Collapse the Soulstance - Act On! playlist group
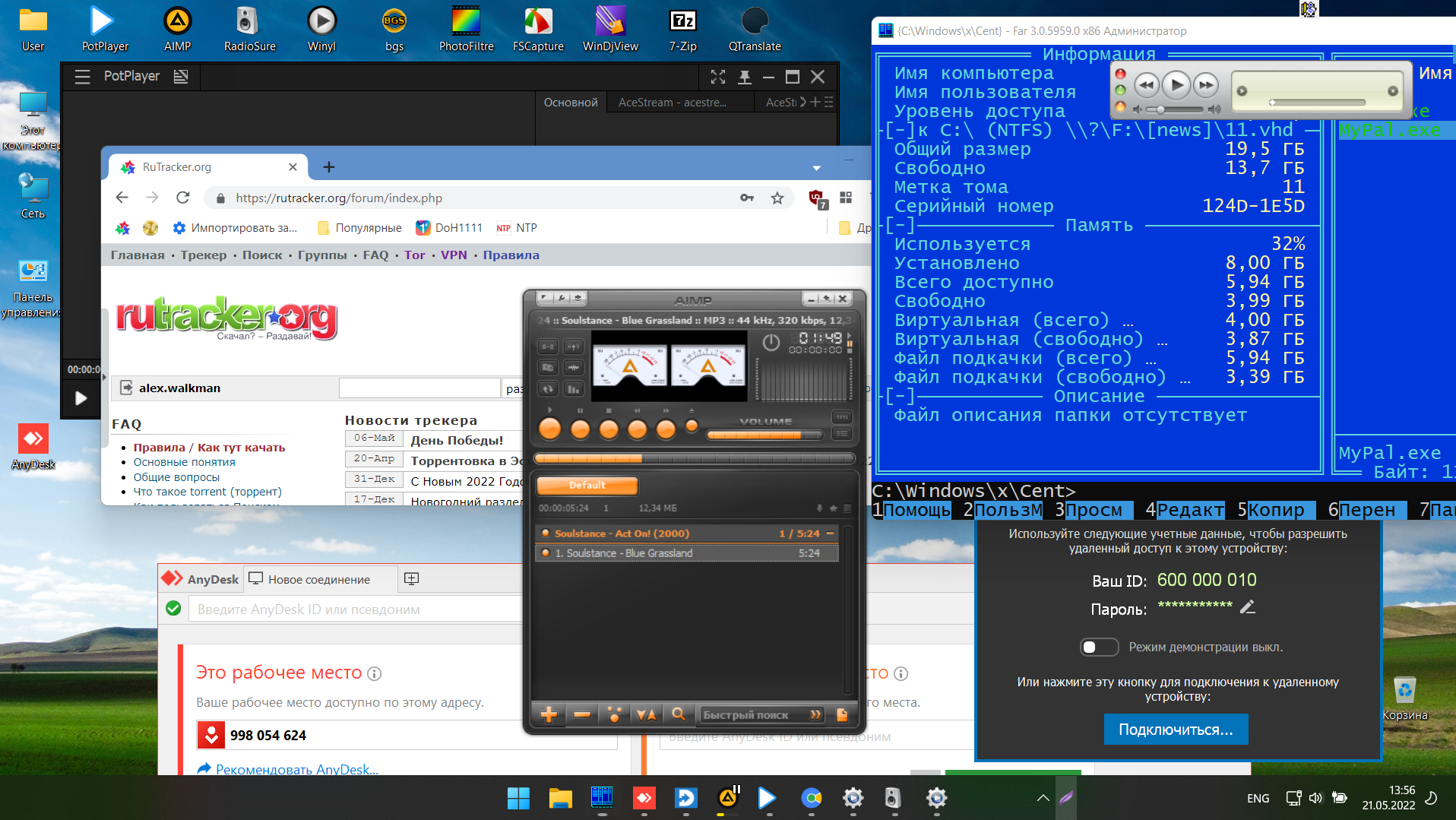Screen dimensions: 1456x820 [830, 533]
